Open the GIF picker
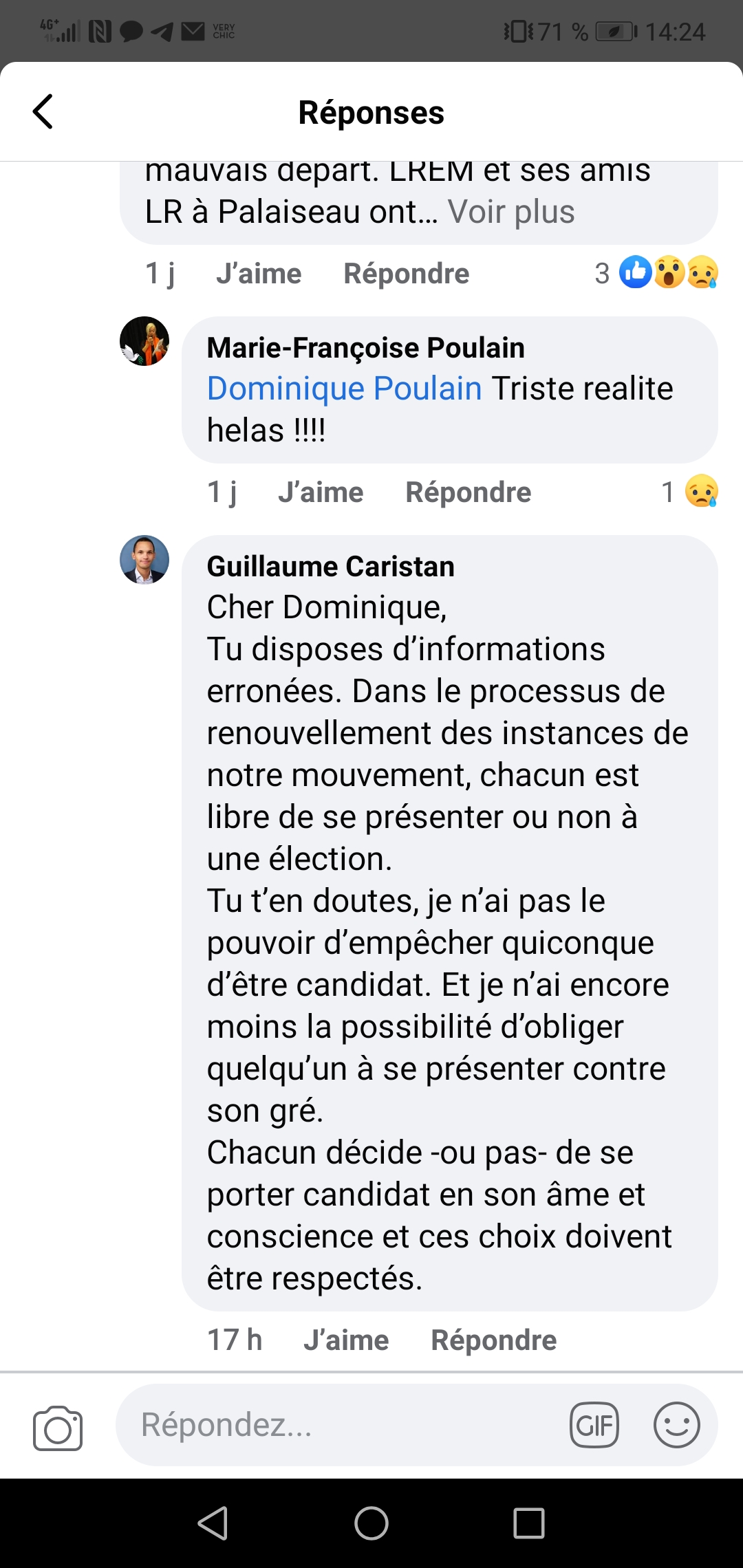Screen dimensions: 743x1568 [594, 1425]
